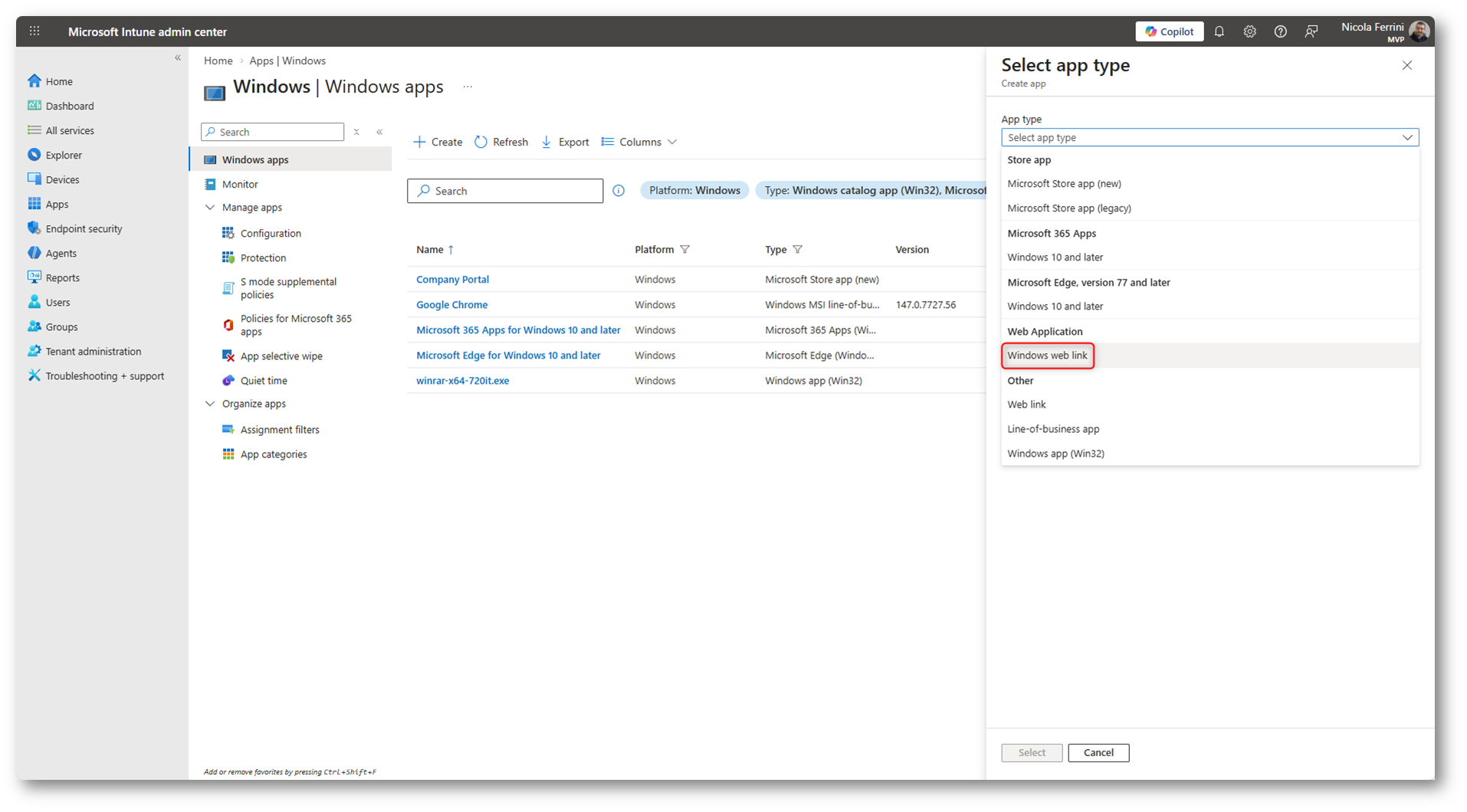Choose Windows app (Win32) option

click(1055, 453)
